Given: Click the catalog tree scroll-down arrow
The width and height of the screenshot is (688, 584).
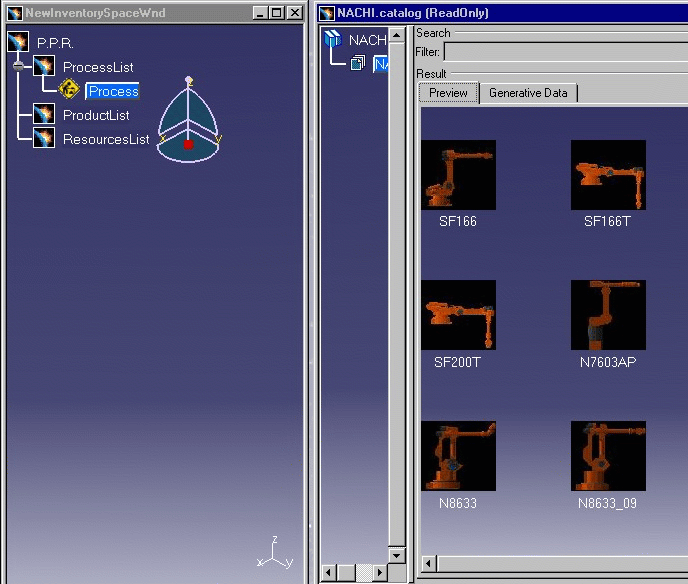Looking at the screenshot, I should (x=397, y=555).
